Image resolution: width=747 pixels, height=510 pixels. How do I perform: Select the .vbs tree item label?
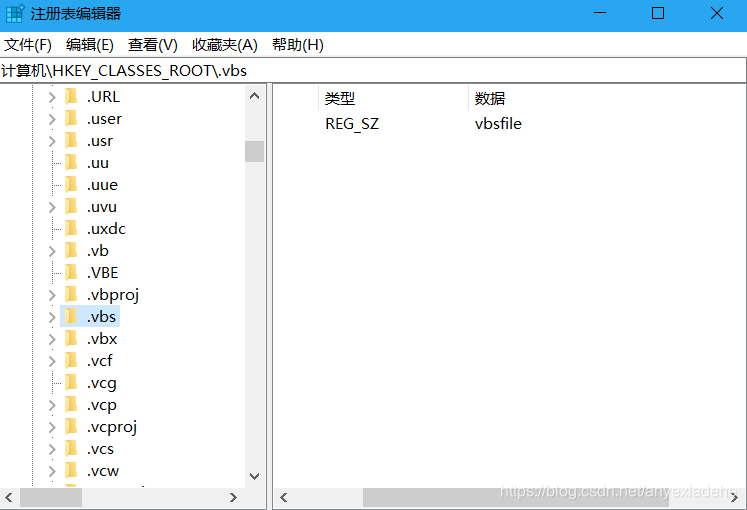(x=101, y=317)
